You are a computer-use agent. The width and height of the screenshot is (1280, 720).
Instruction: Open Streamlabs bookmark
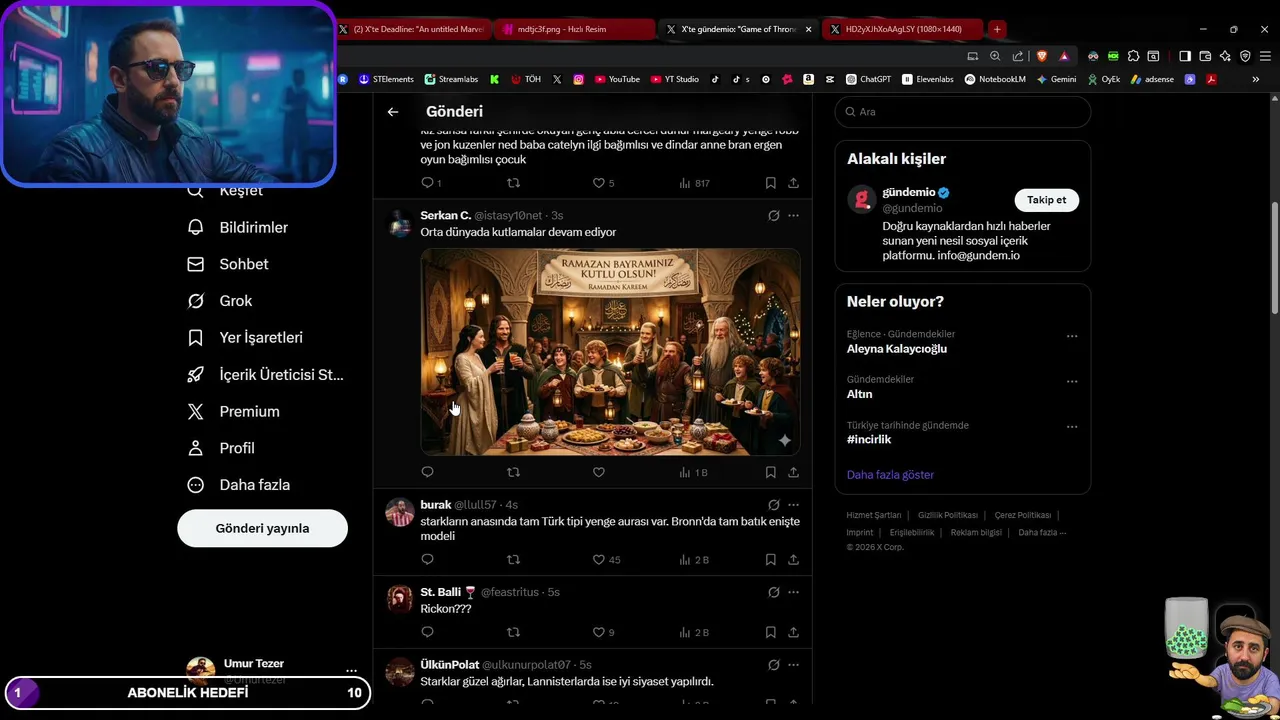coord(451,79)
